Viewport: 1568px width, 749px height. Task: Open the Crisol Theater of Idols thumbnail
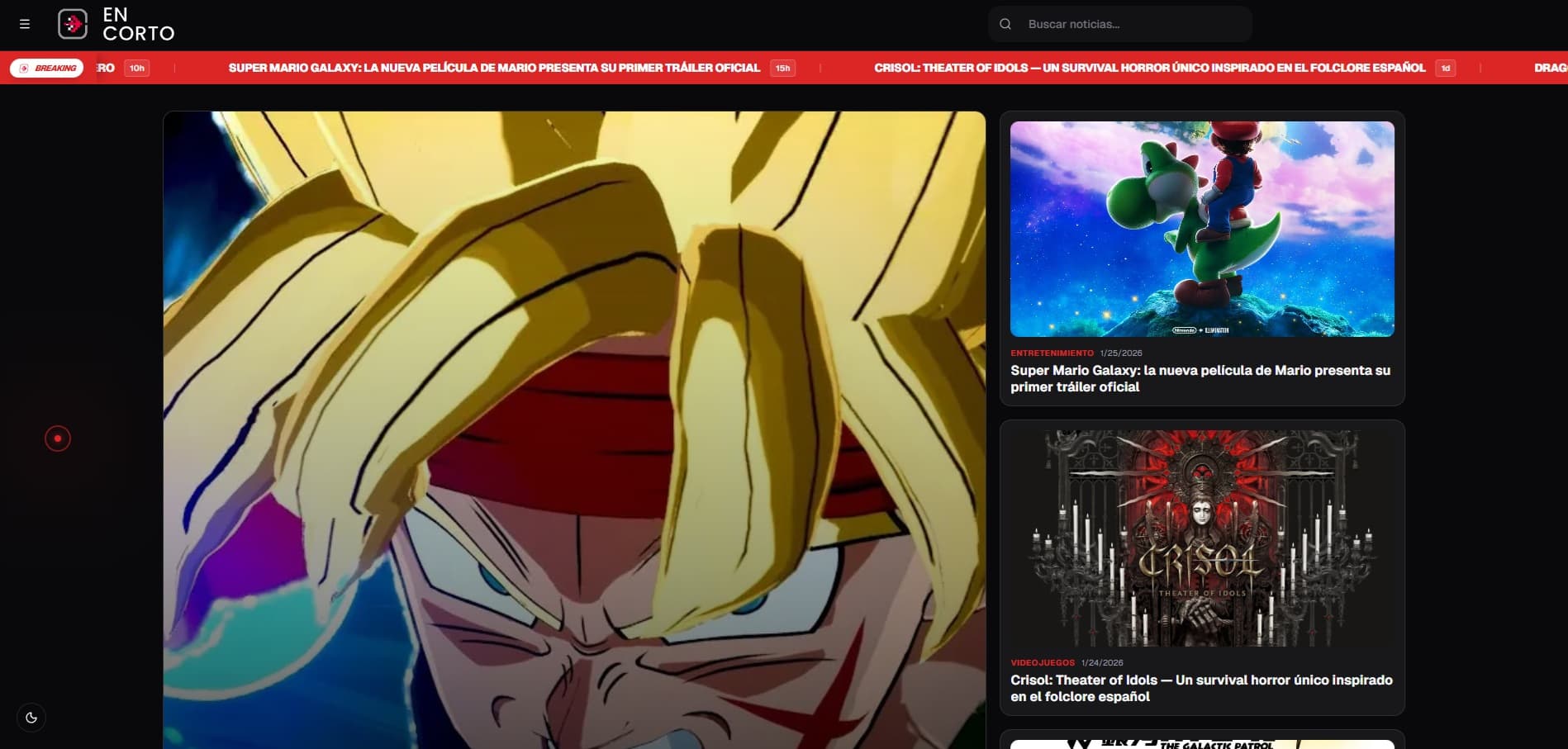(x=1202, y=538)
